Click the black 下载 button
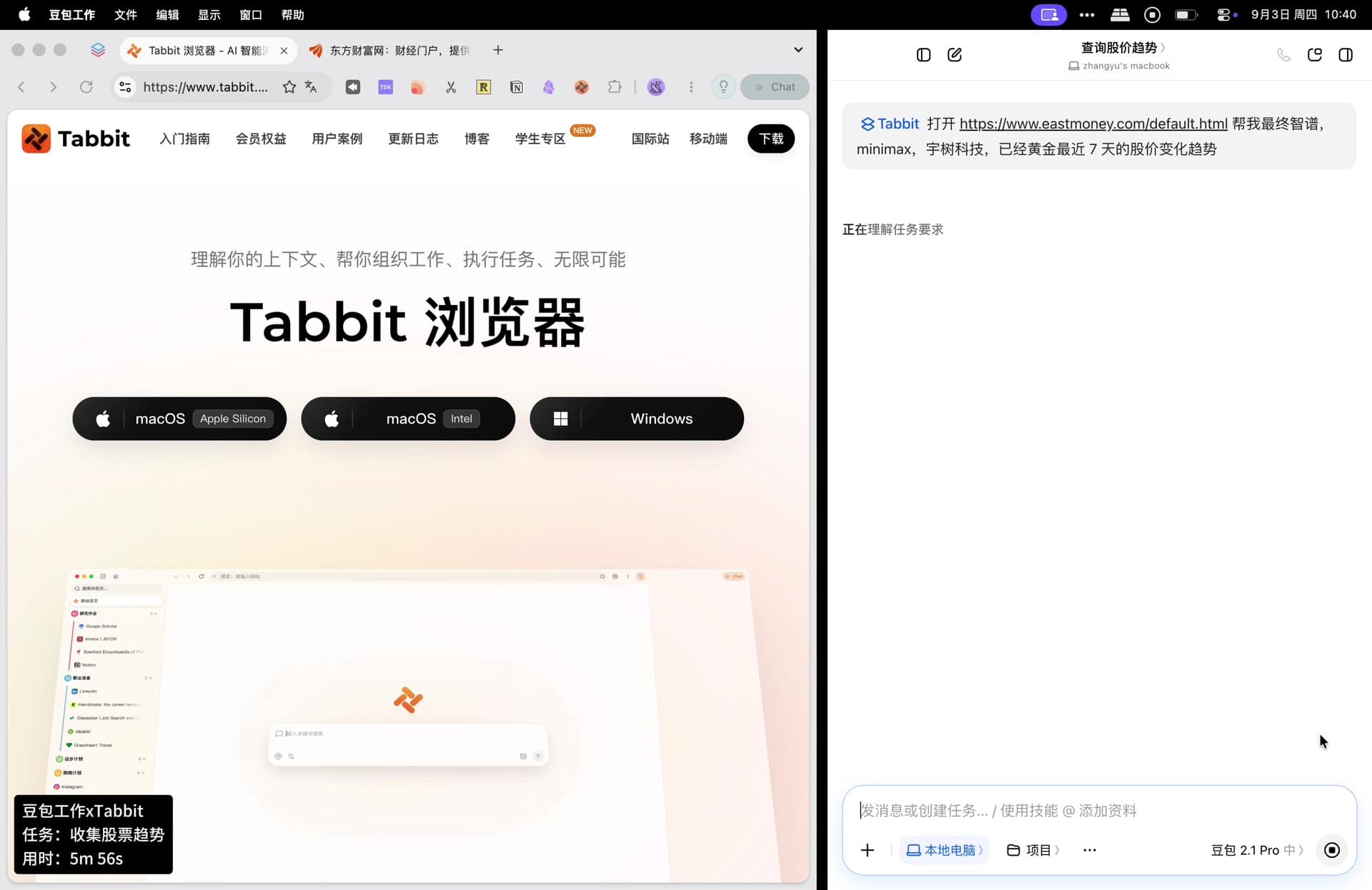 [x=771, y=139]
